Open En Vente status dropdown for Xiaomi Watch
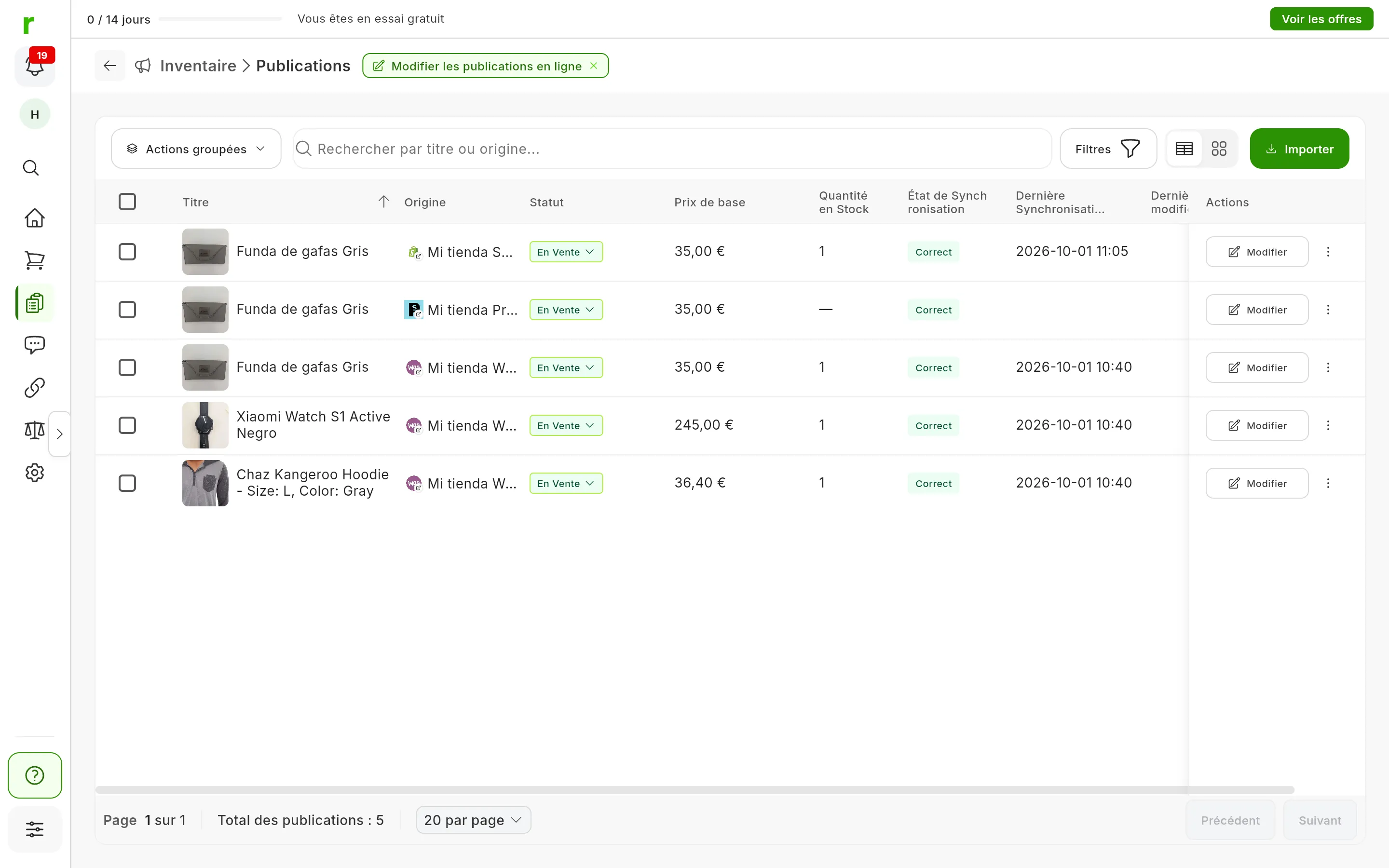 (565, 425)
